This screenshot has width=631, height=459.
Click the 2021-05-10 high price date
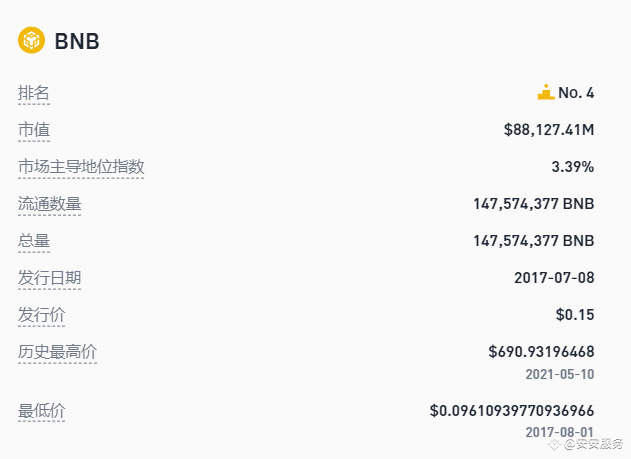[560, 375]
